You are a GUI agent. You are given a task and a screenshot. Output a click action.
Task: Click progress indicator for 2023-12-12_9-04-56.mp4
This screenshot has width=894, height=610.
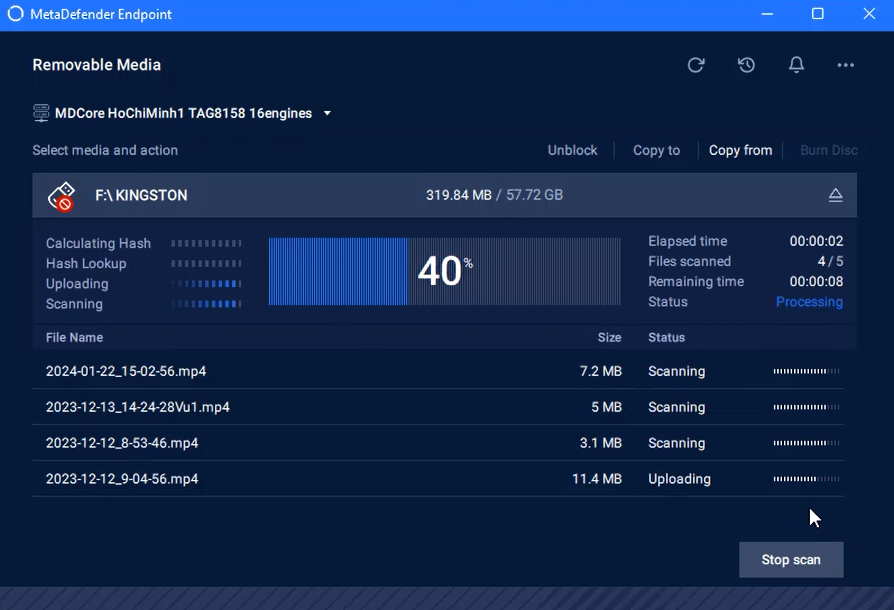point(806,479)
